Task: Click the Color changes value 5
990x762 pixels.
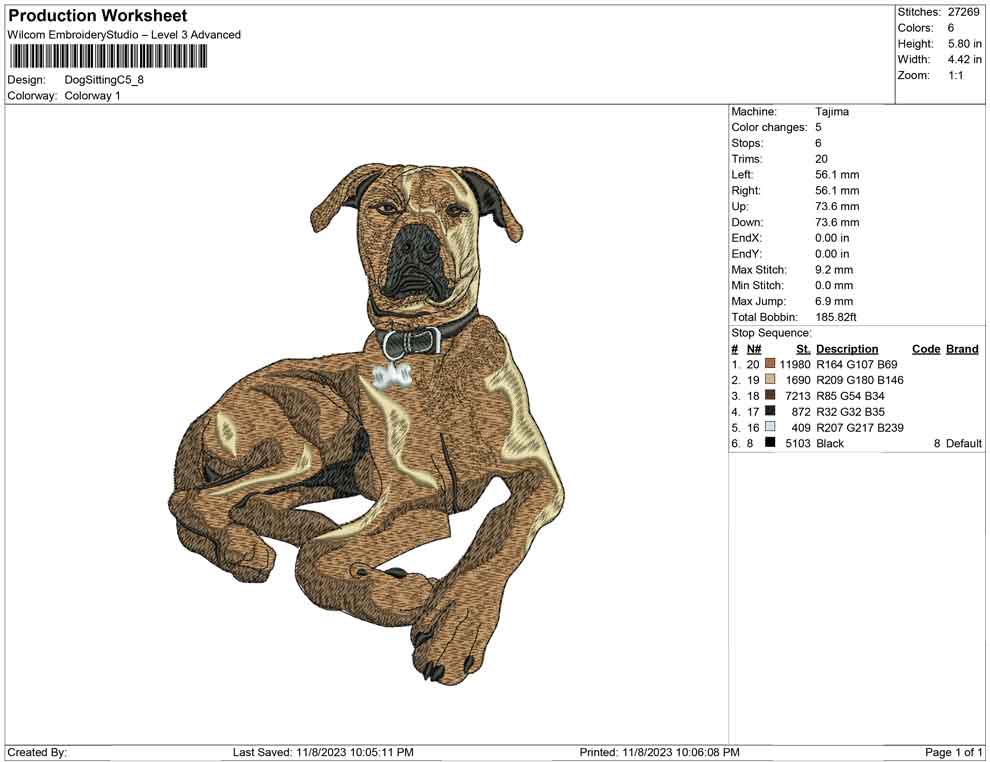Action: (818, 128)
